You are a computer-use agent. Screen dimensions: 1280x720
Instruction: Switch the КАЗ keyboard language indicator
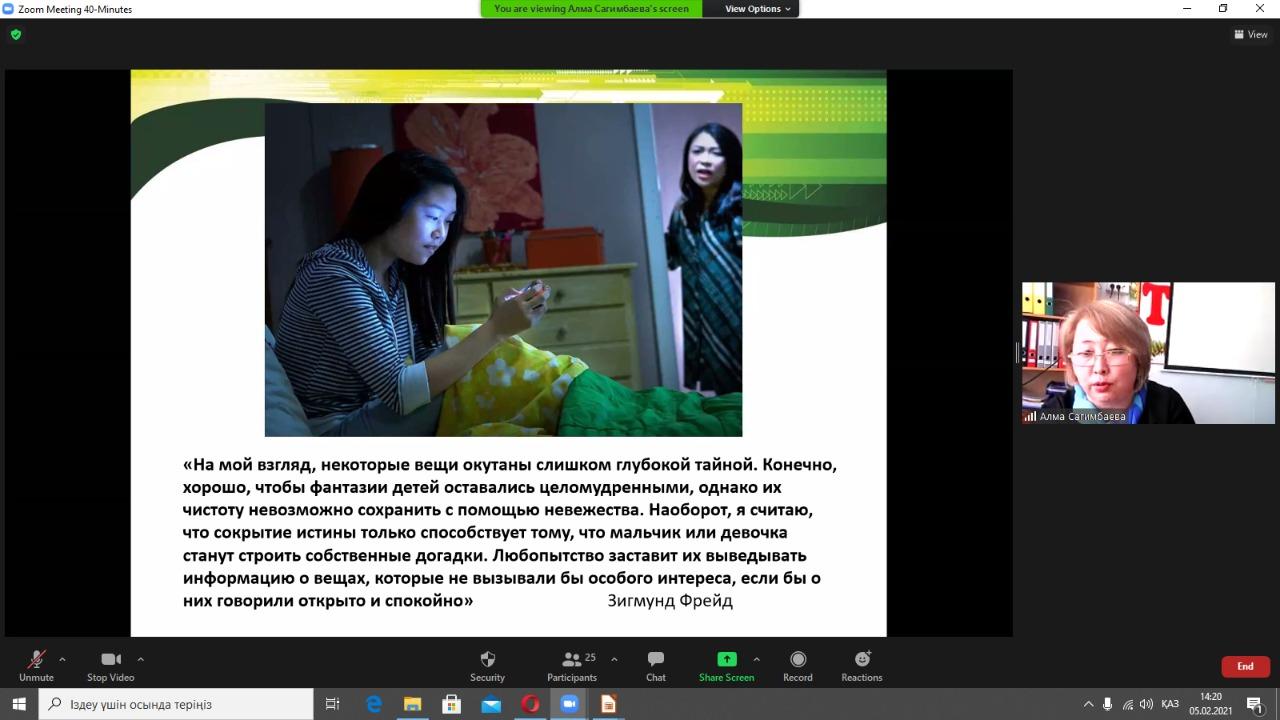tap(1169, 704)
